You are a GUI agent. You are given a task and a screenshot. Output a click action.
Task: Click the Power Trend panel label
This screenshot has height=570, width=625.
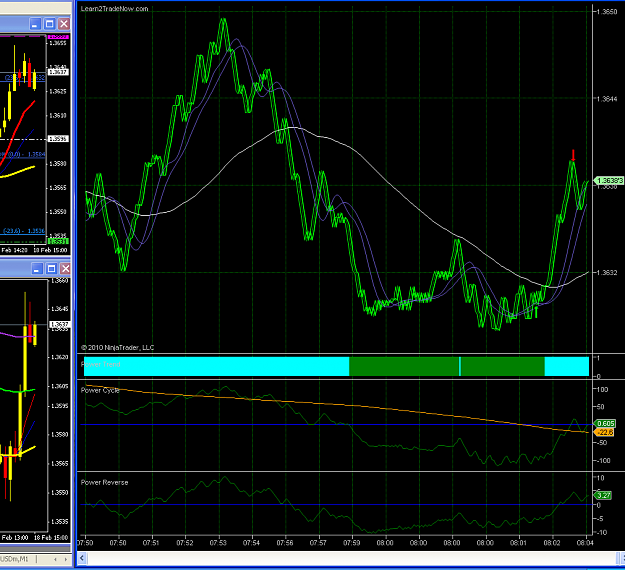coord(100,364)
